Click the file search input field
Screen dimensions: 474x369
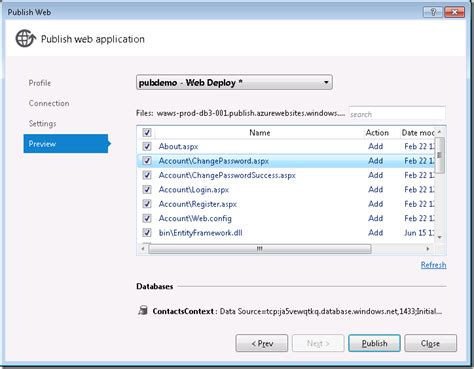coord(397,114)
